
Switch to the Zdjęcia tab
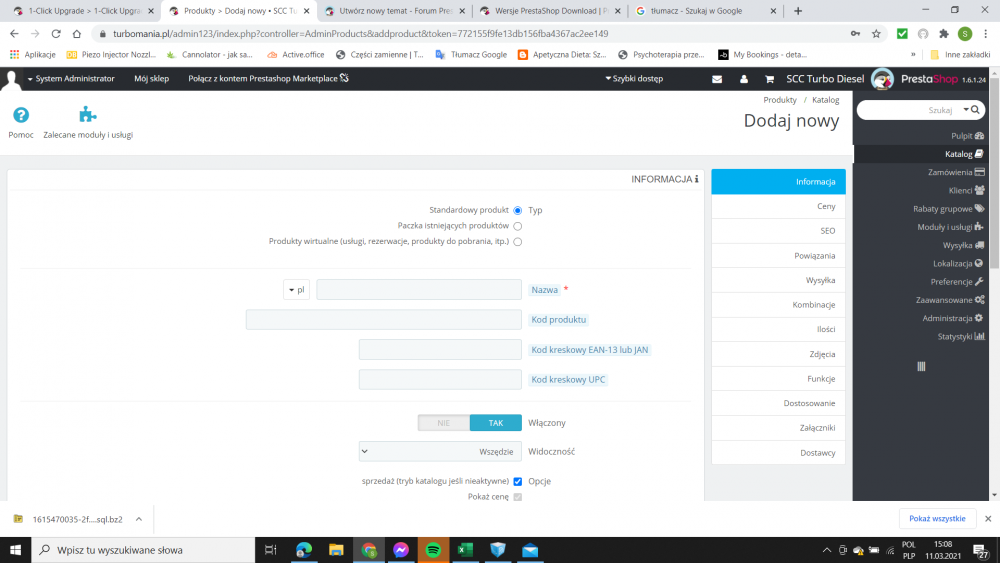778,354
